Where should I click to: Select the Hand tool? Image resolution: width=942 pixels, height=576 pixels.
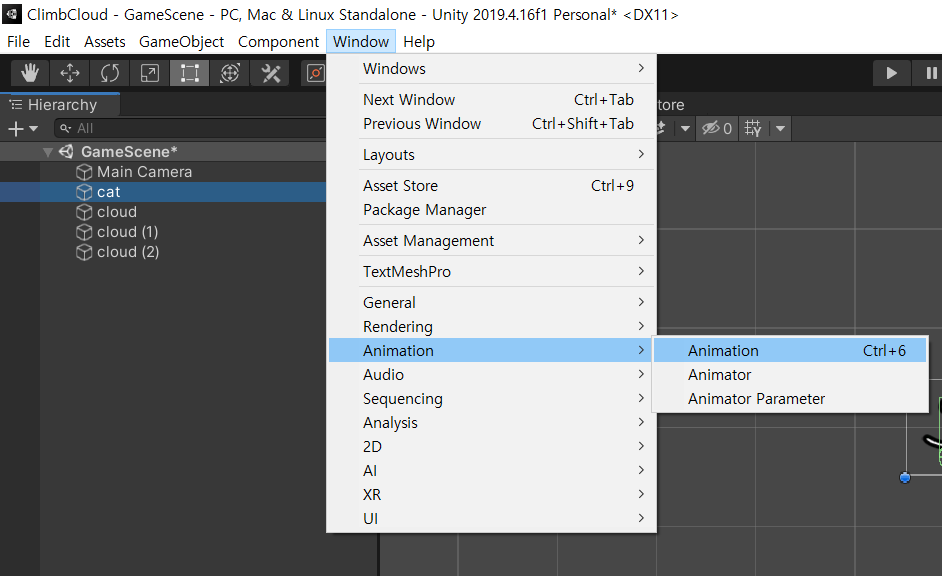30,73
